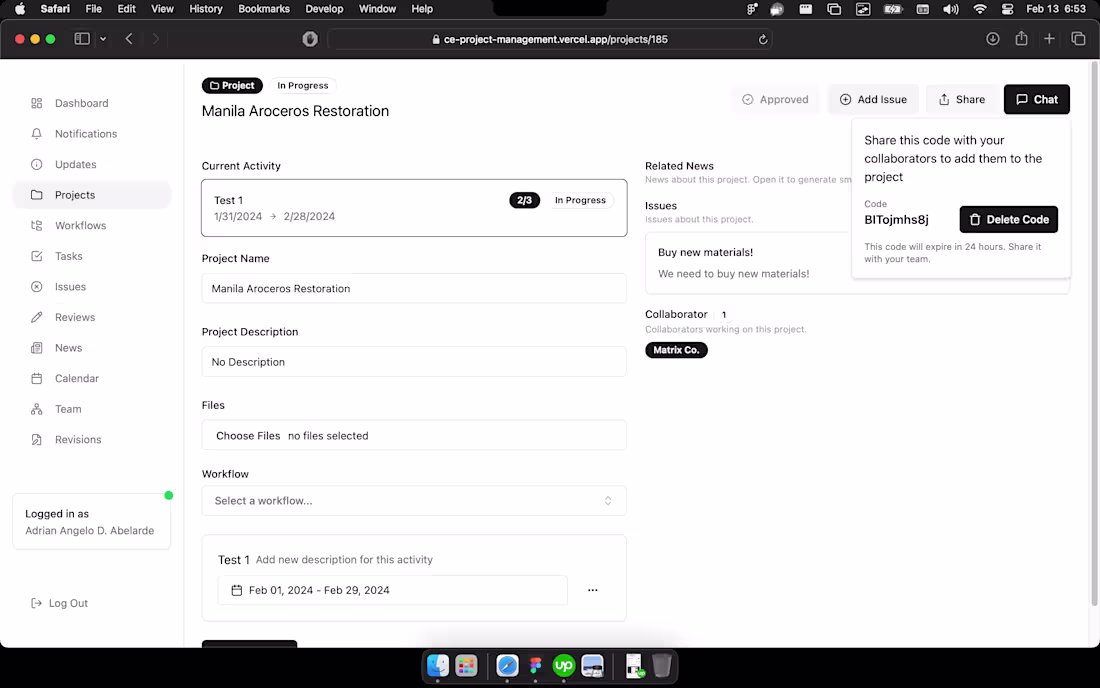Go forward in Safari

point(156,39)
